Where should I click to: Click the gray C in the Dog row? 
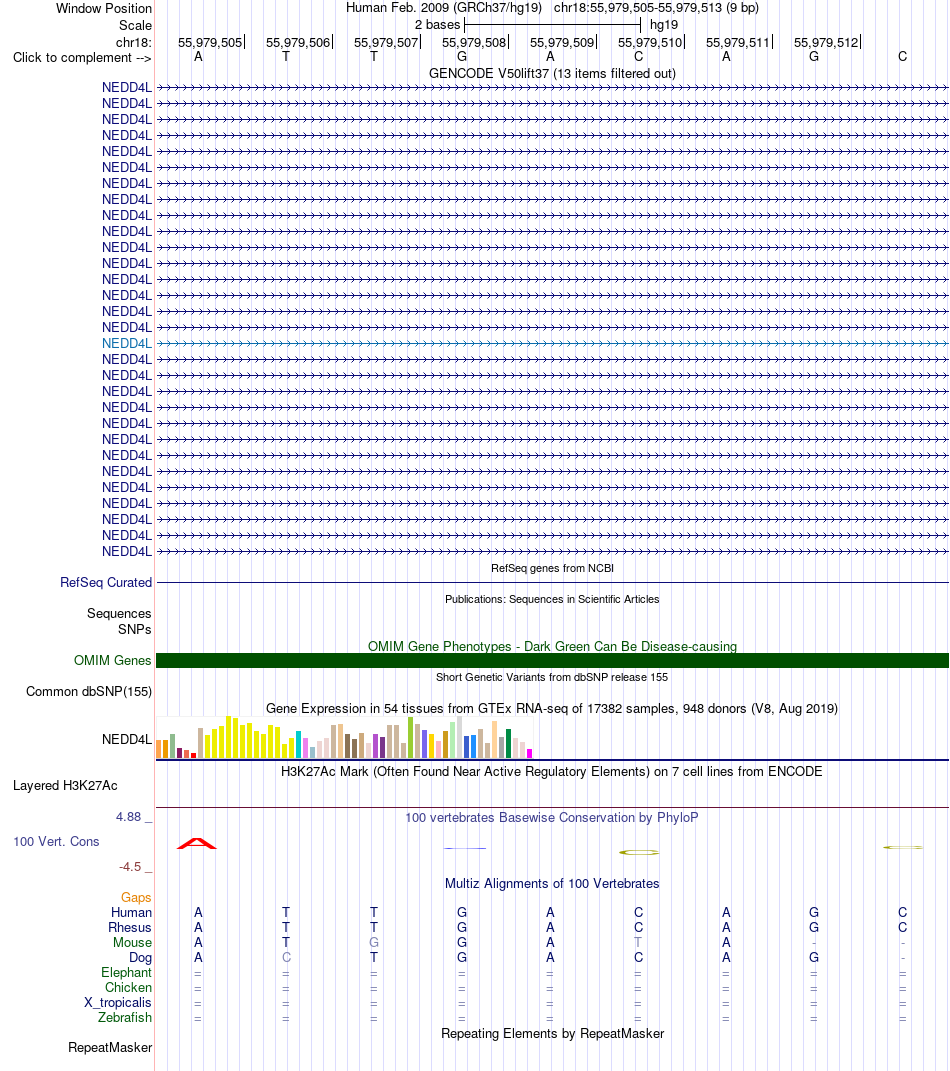tap(286, 958)
